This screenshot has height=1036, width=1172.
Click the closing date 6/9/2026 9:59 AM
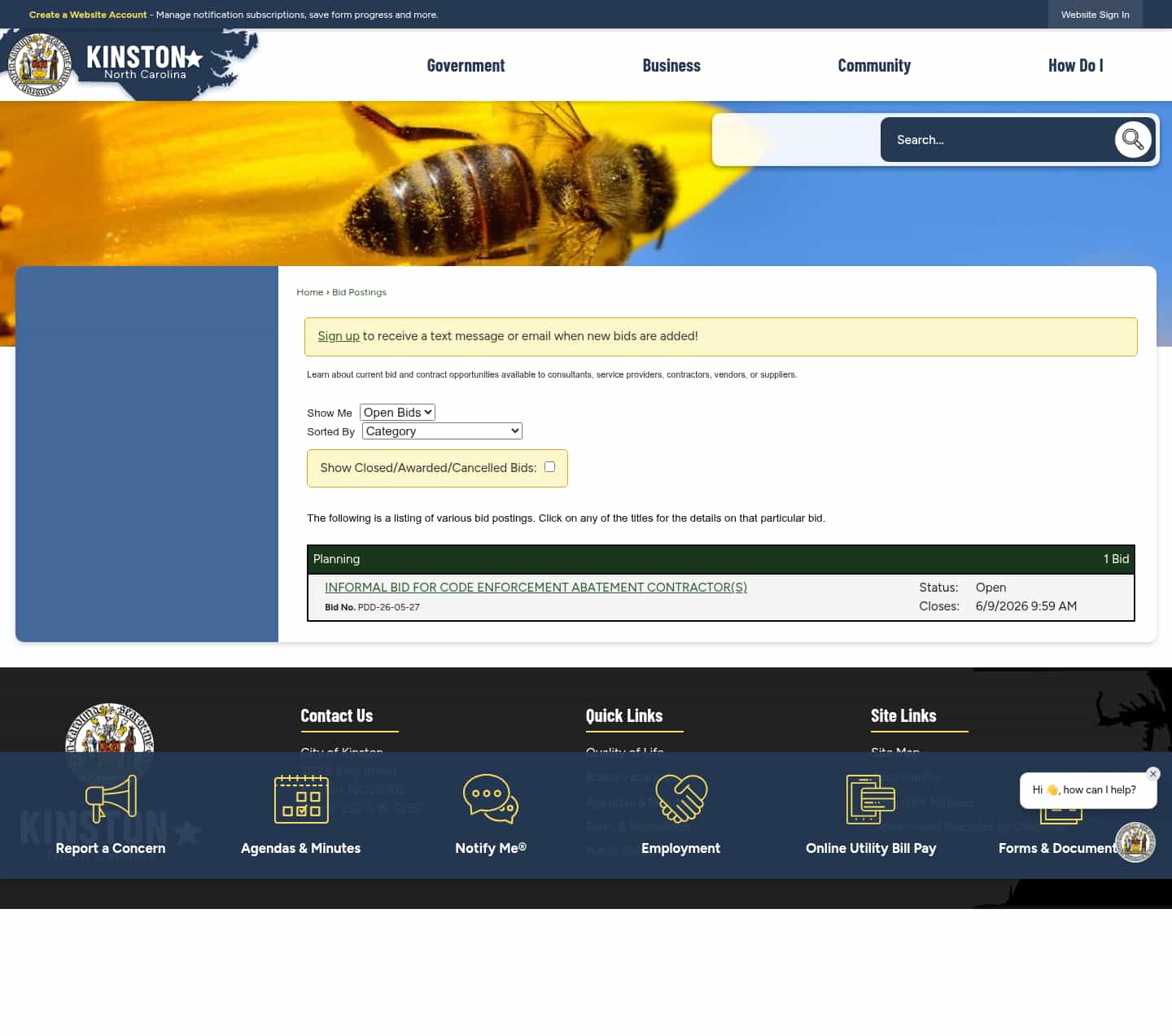coord(1026,606)
